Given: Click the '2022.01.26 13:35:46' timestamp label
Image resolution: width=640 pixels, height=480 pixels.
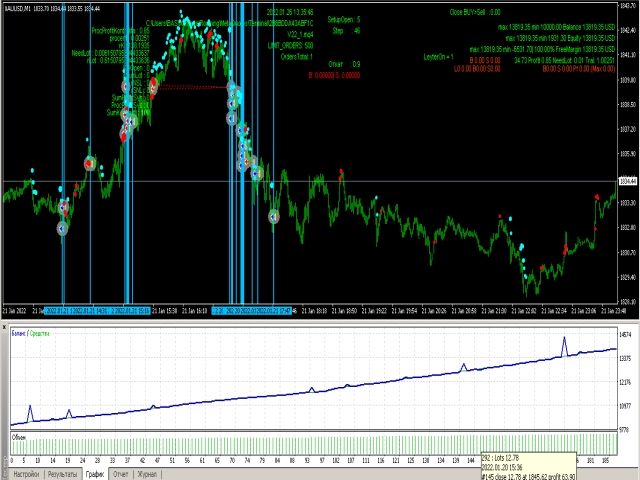Looking at the screenshot, I should click(290, 12).
